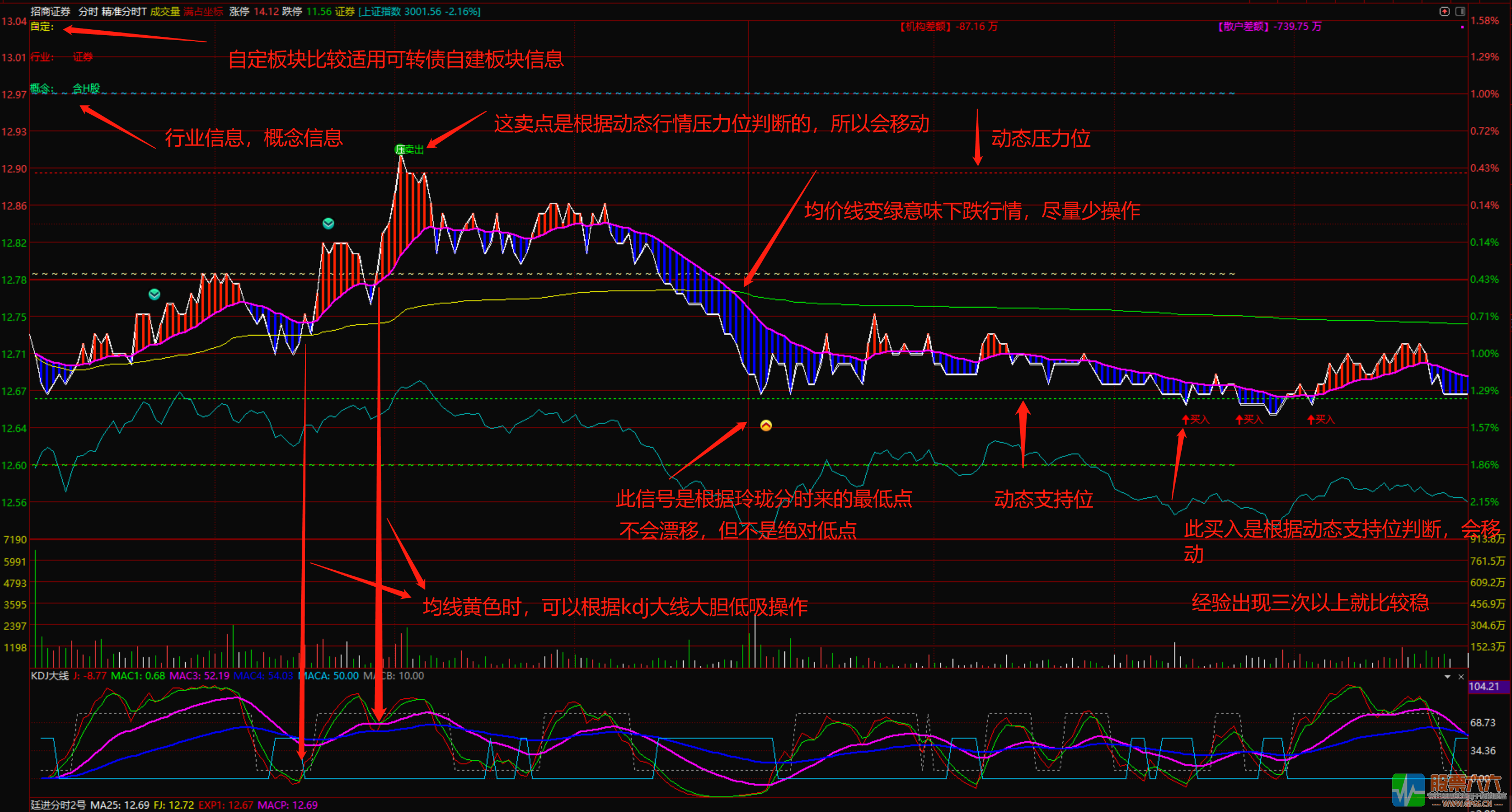1512x812 pixels.
Task: Toggle the right side panel layout icon
Action: [1460, 11]
